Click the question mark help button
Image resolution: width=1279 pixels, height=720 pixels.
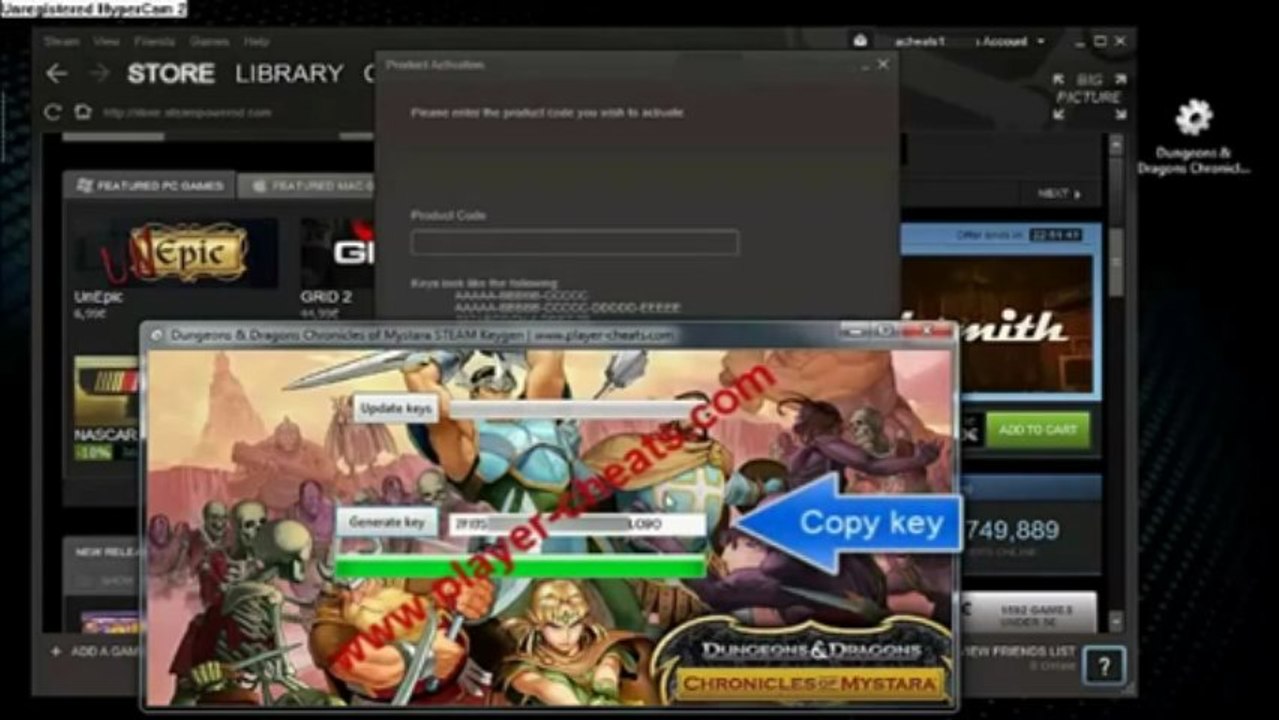tap(1103, 665)
